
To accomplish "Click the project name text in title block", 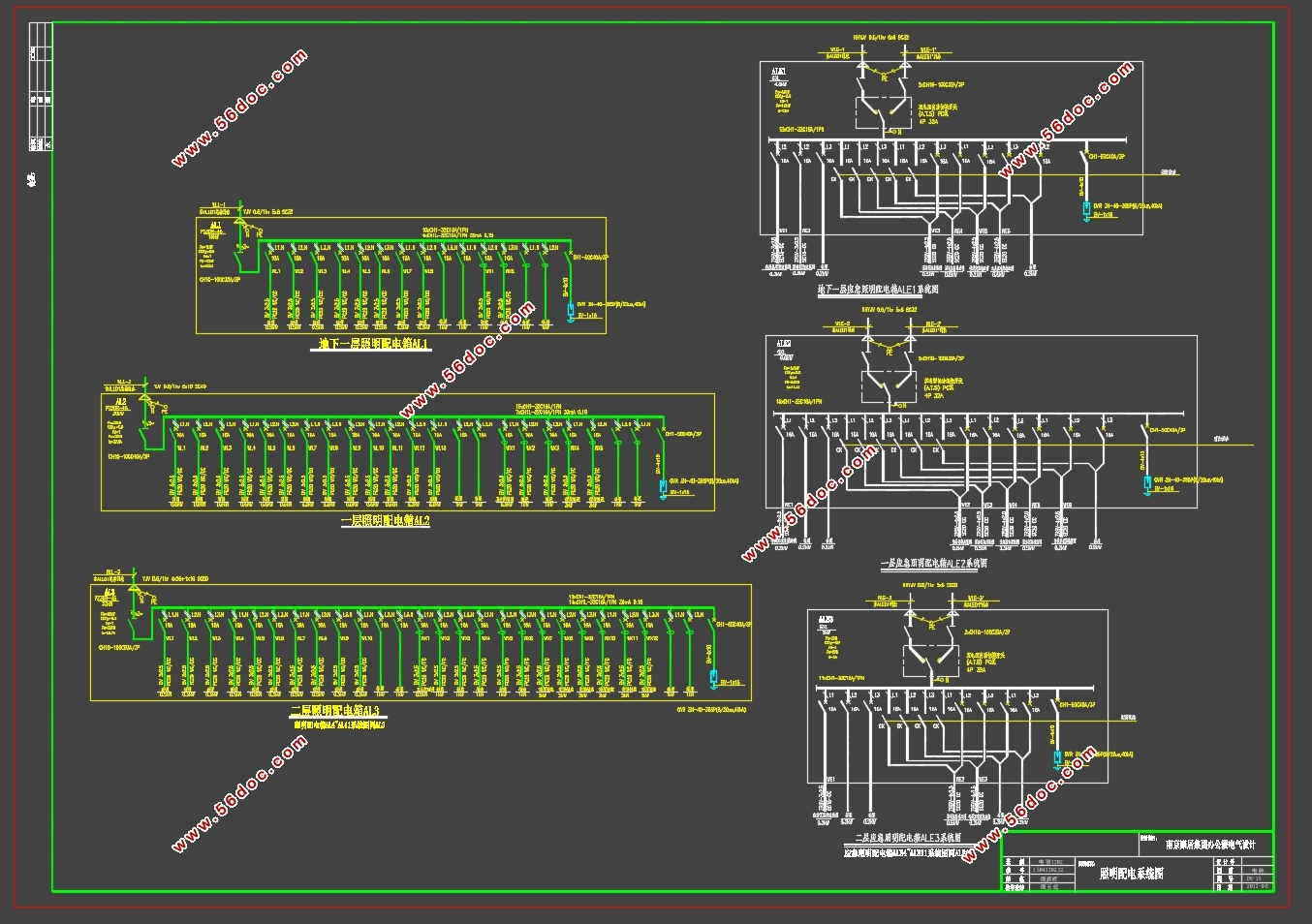I will [x=1210, y=845].
